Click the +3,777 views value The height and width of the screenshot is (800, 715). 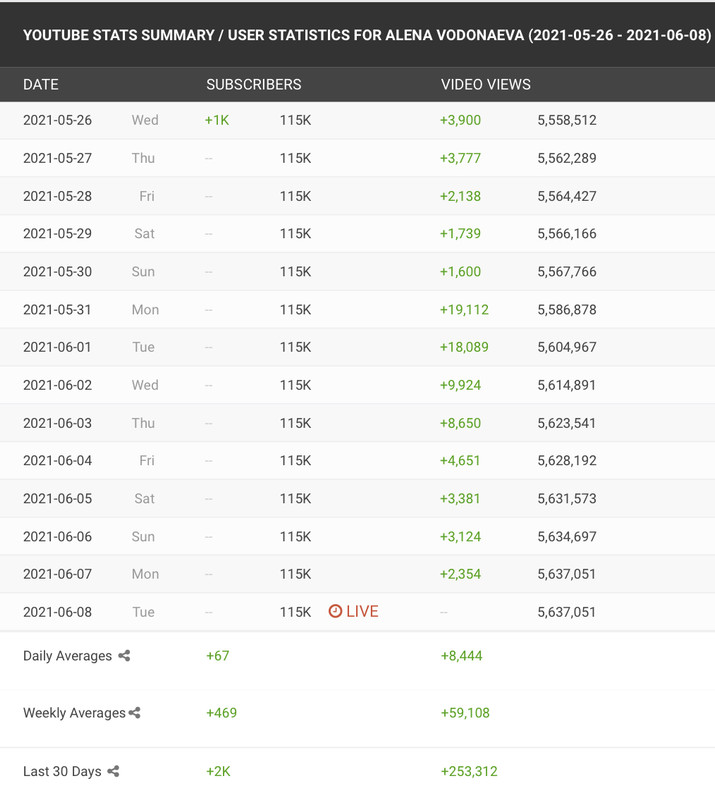click(x=460, y=158)
